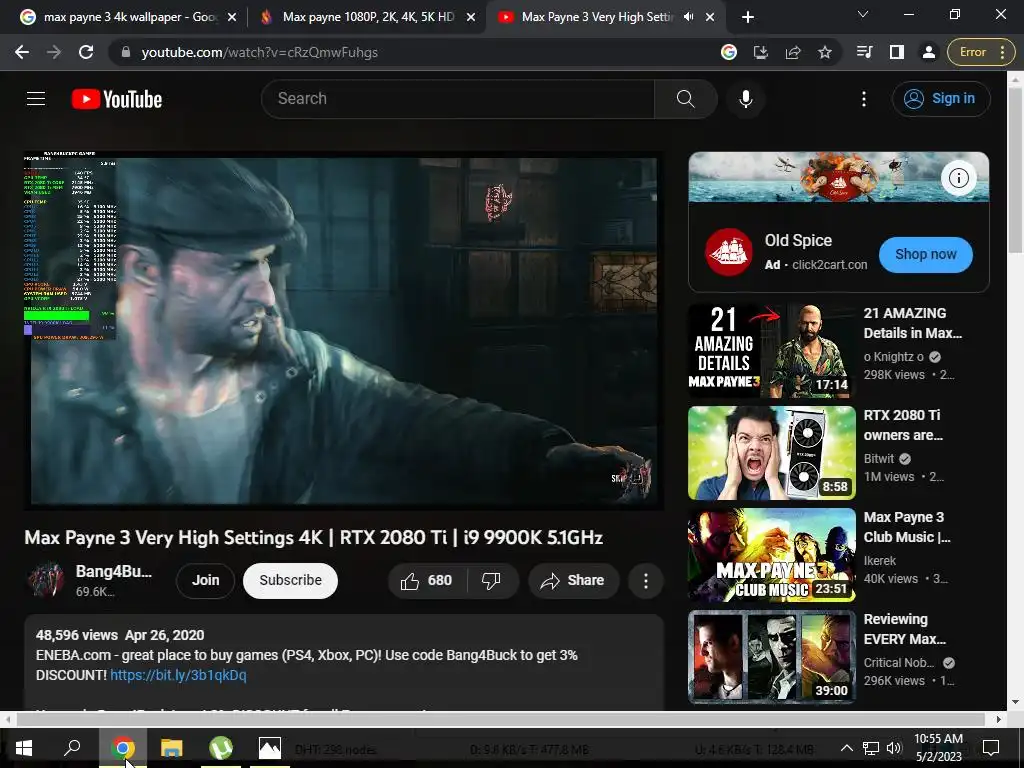Viewport: 1024px width, 768px height.
Task: Click the Share button
Action: [x=573, y=581]
